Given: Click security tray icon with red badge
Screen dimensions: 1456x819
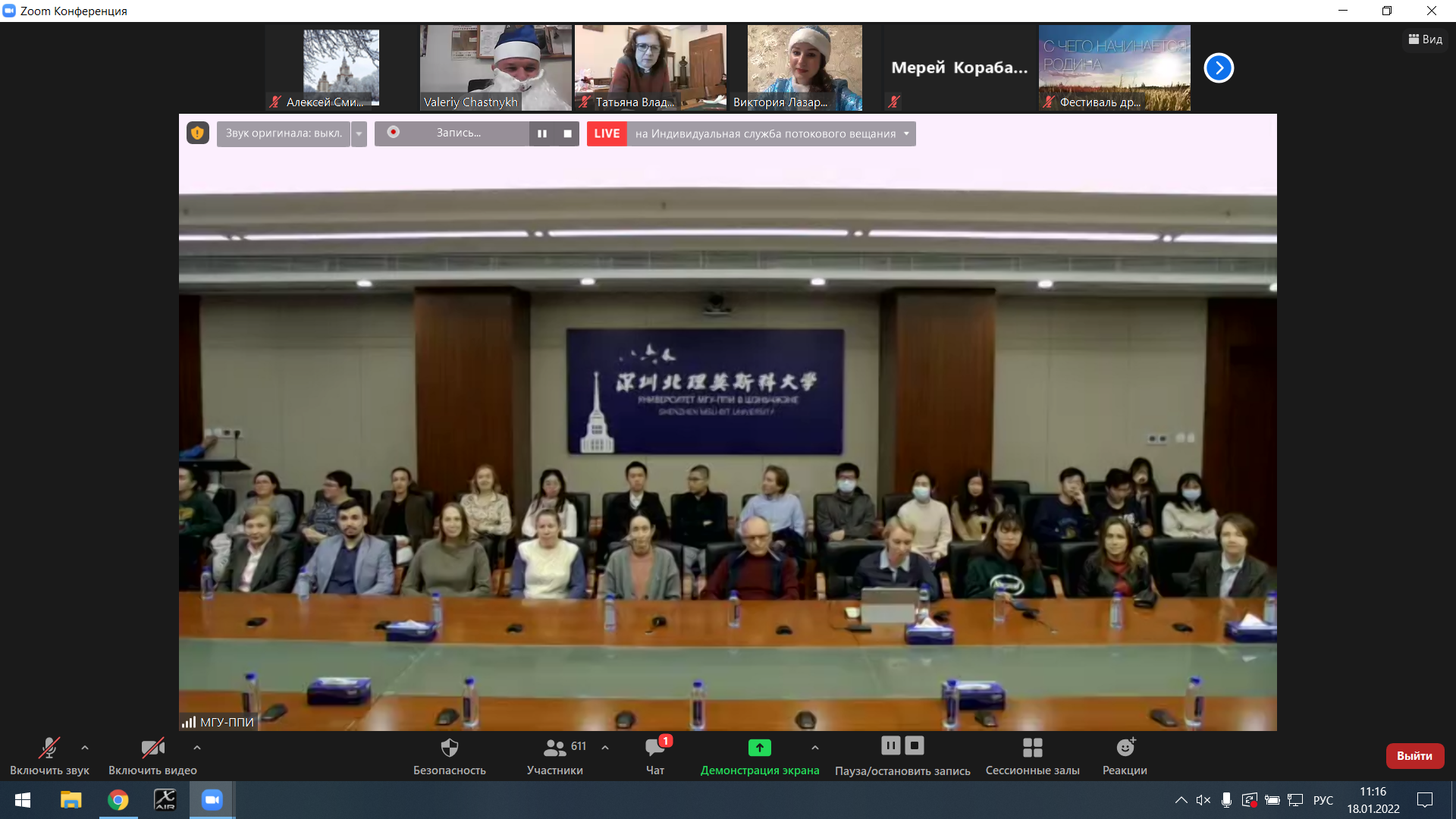Looking at the screenshot, I should point(1249,800).
